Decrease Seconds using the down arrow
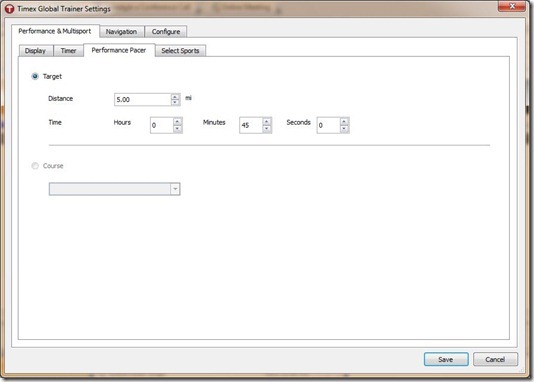This screenshot has height=382, width=534. (x=344, y=129)
